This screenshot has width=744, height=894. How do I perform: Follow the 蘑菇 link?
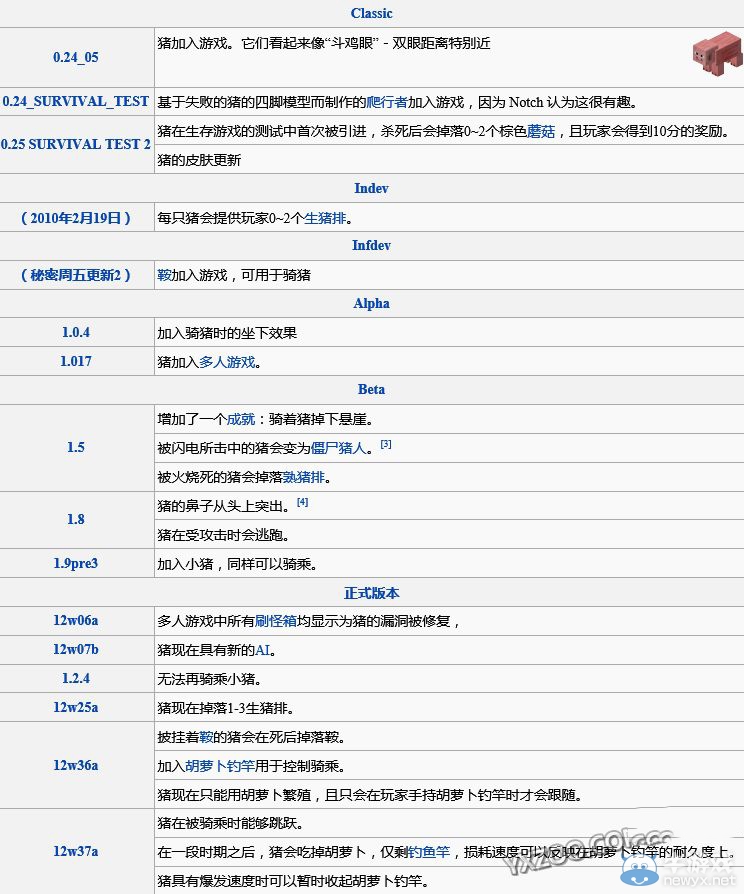541,131
